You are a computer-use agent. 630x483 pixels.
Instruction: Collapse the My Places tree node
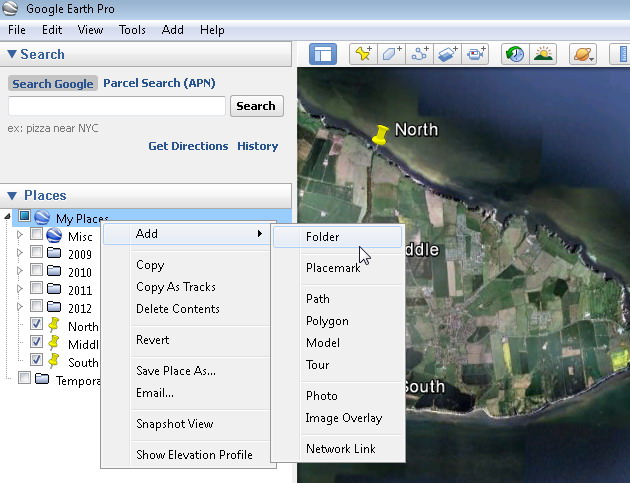click(7, 217)
